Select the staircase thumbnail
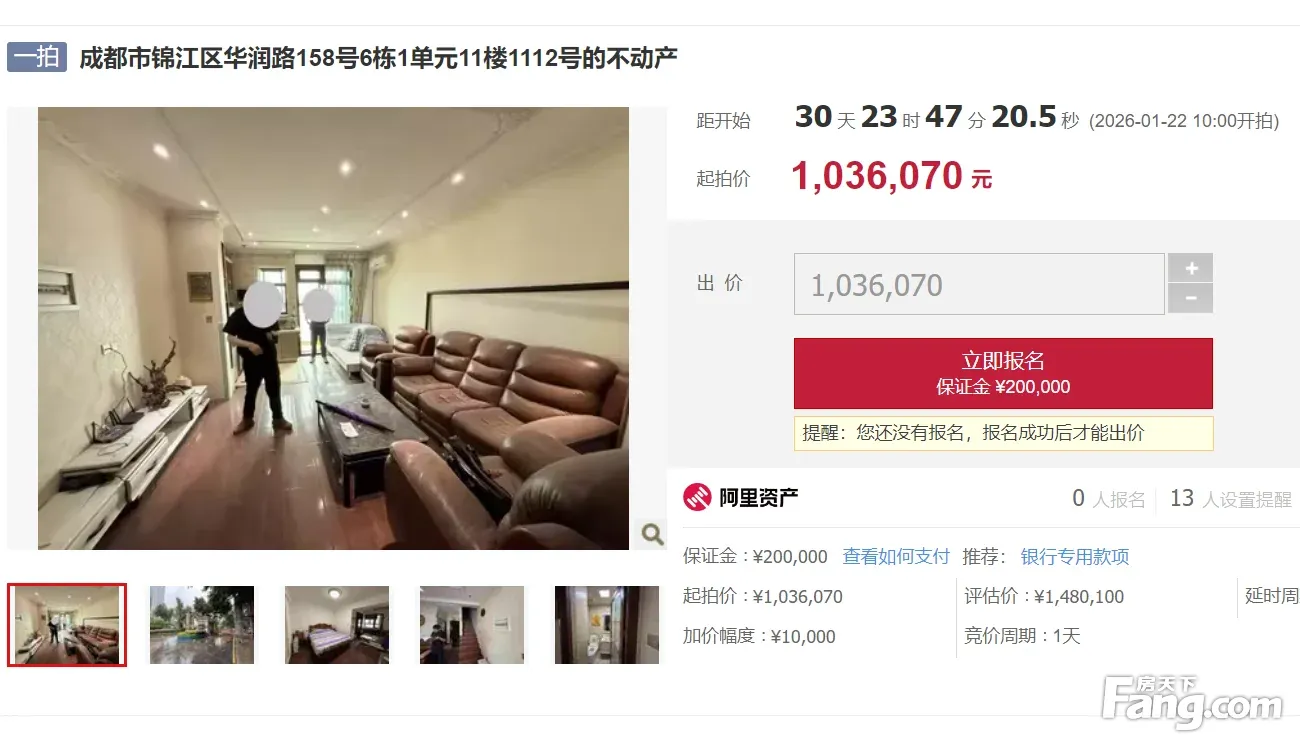1300x744 pixels. 472,625
